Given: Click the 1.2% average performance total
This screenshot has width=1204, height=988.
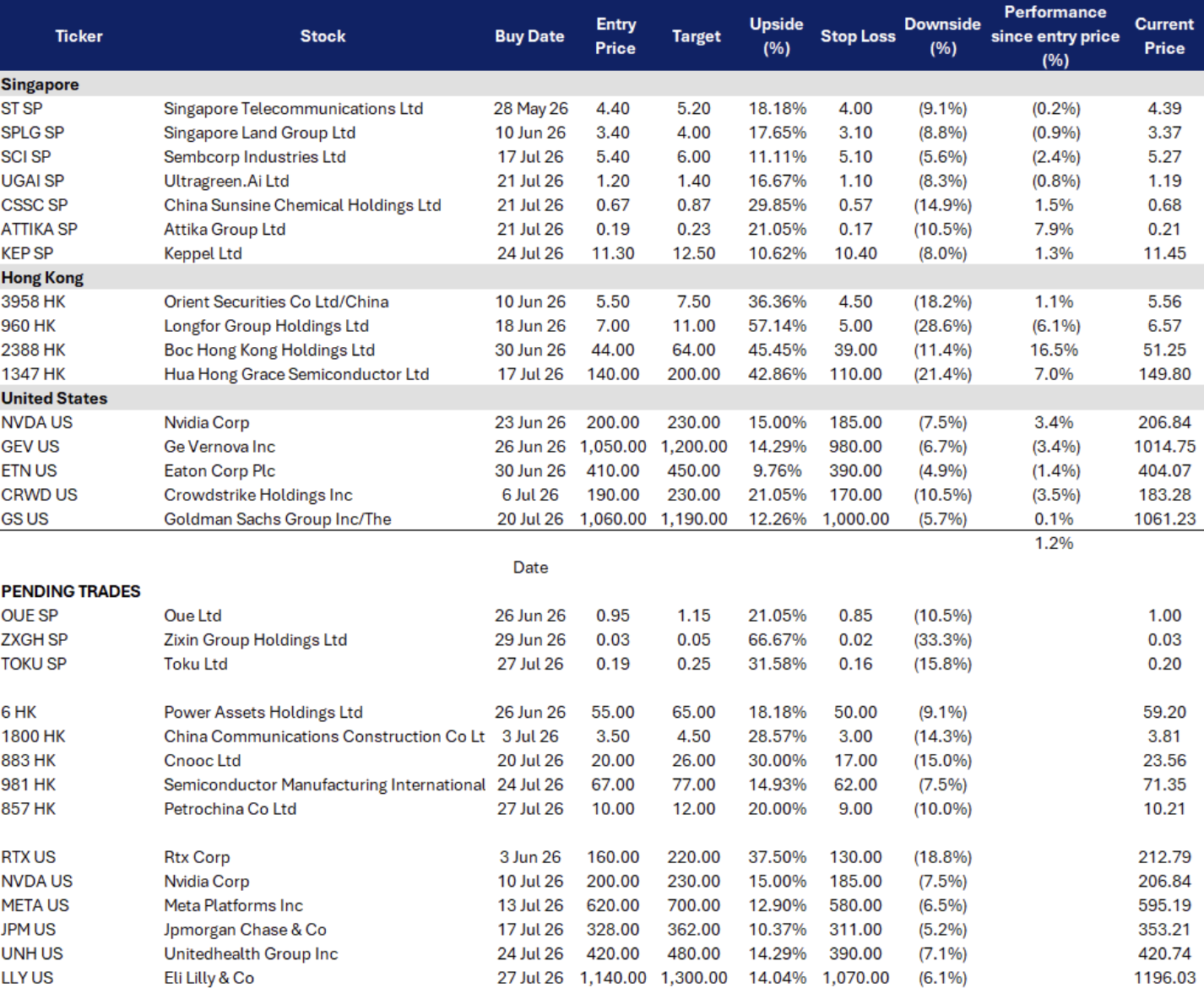Looking at the screenshot, I should 1054,543.
